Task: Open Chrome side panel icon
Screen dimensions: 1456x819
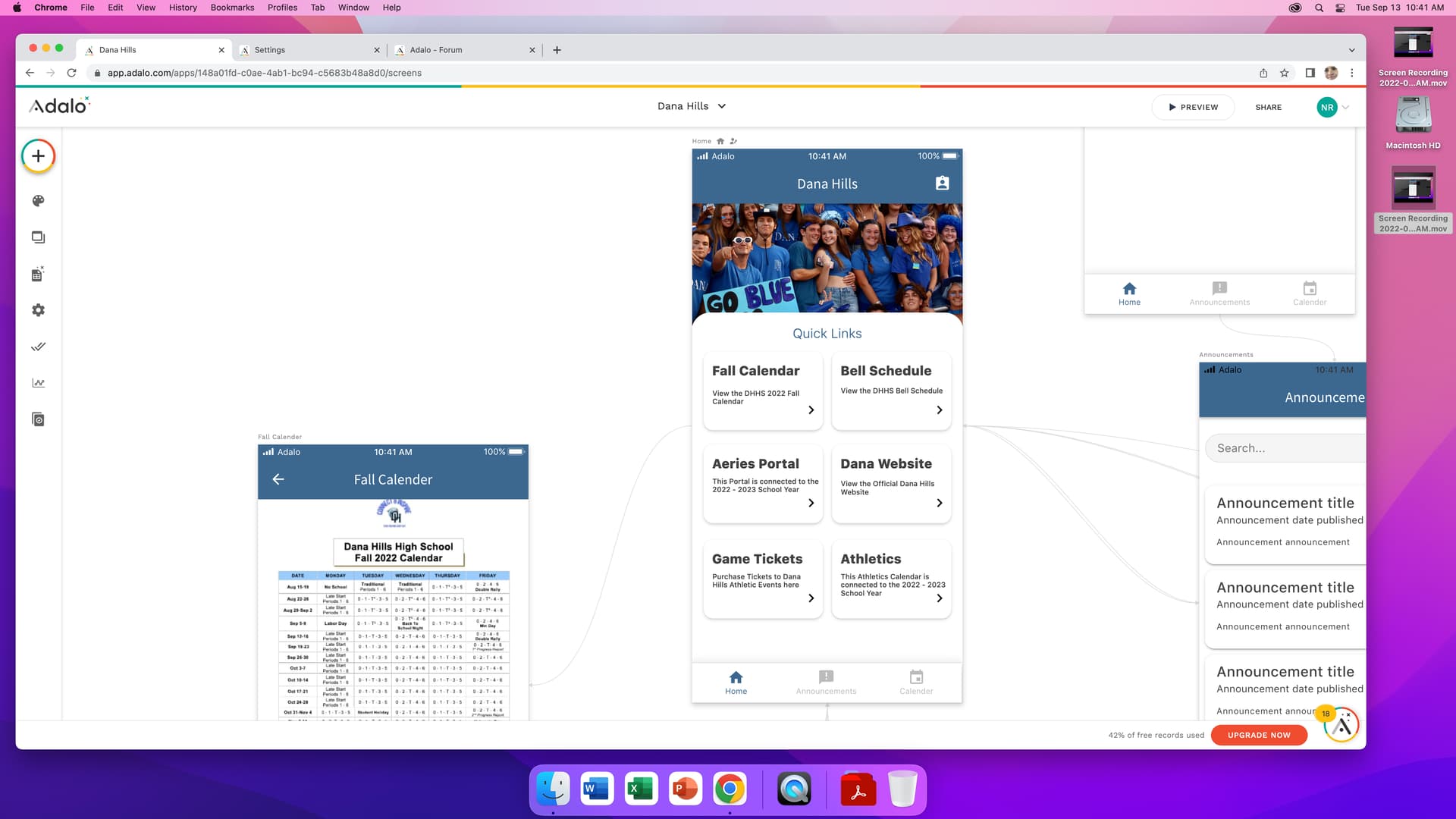Action: tap(1310, 73)
